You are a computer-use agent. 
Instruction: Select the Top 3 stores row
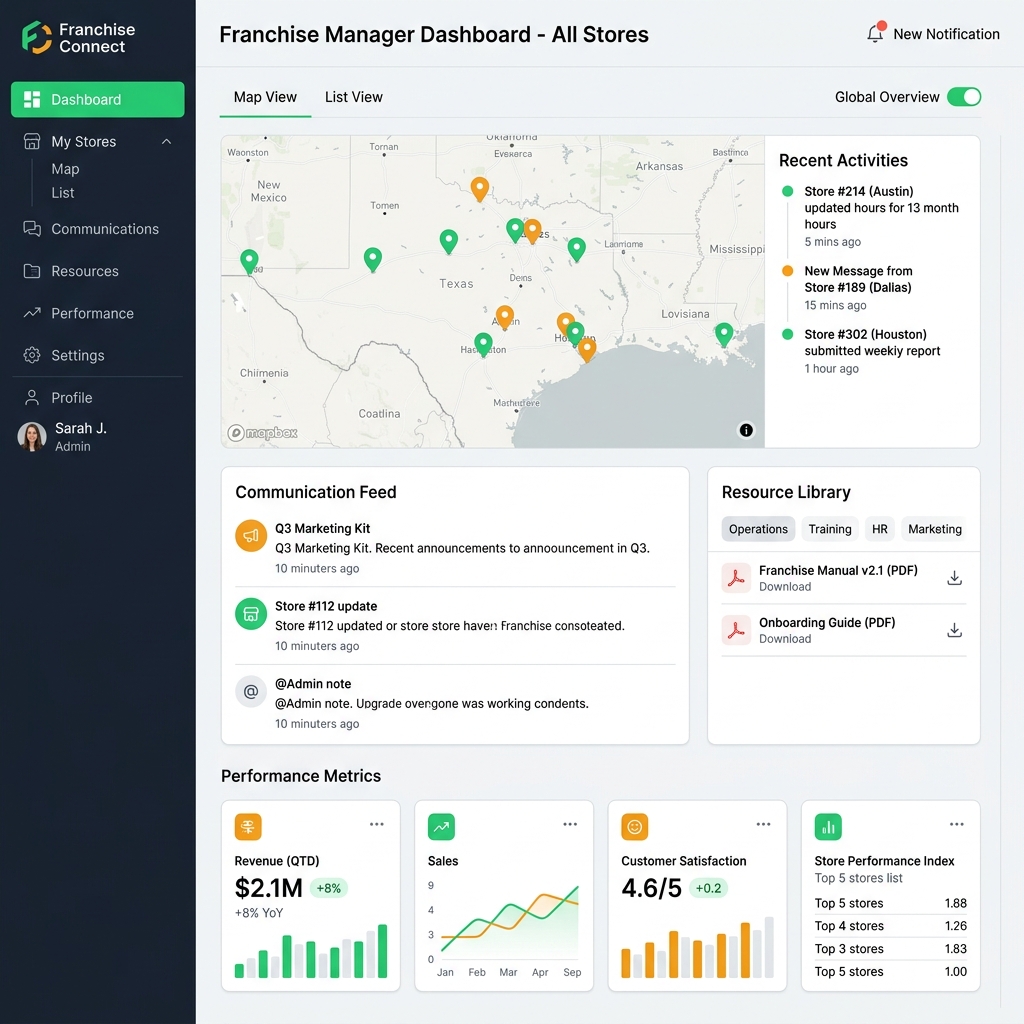tap(891, 949)
